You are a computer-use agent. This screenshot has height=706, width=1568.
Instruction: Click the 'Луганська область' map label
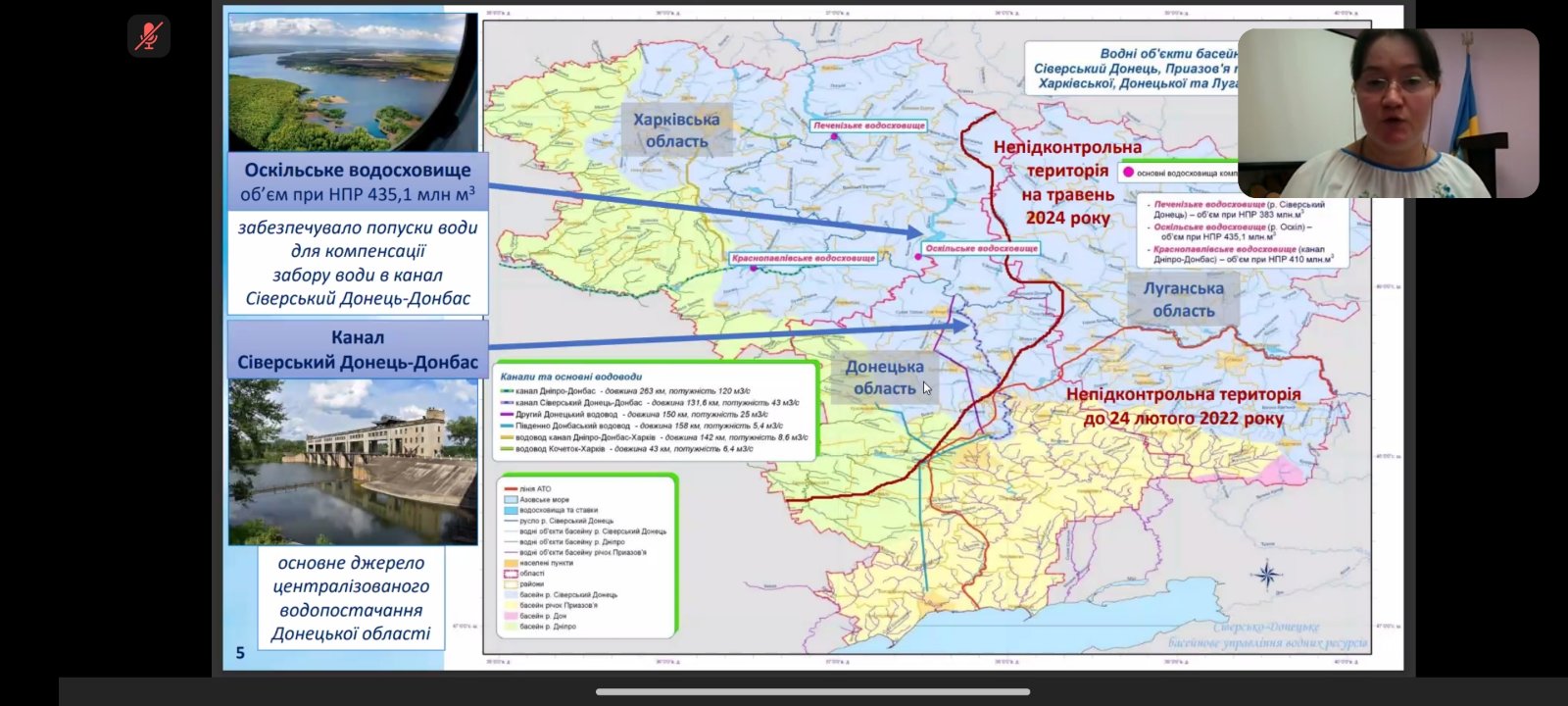coord(1183,300)
